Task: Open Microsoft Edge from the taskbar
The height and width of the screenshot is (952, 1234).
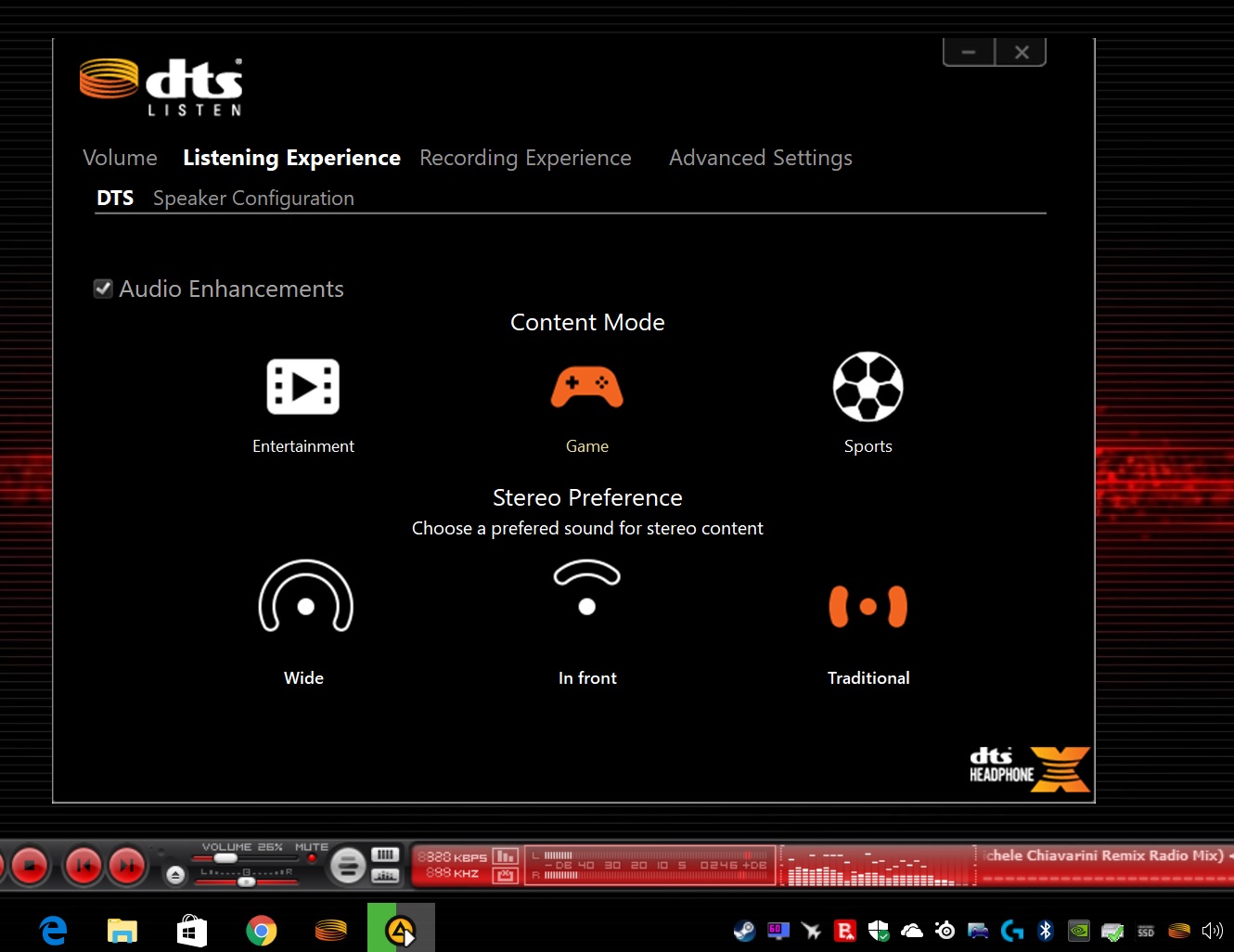Action: click(54, 930)
